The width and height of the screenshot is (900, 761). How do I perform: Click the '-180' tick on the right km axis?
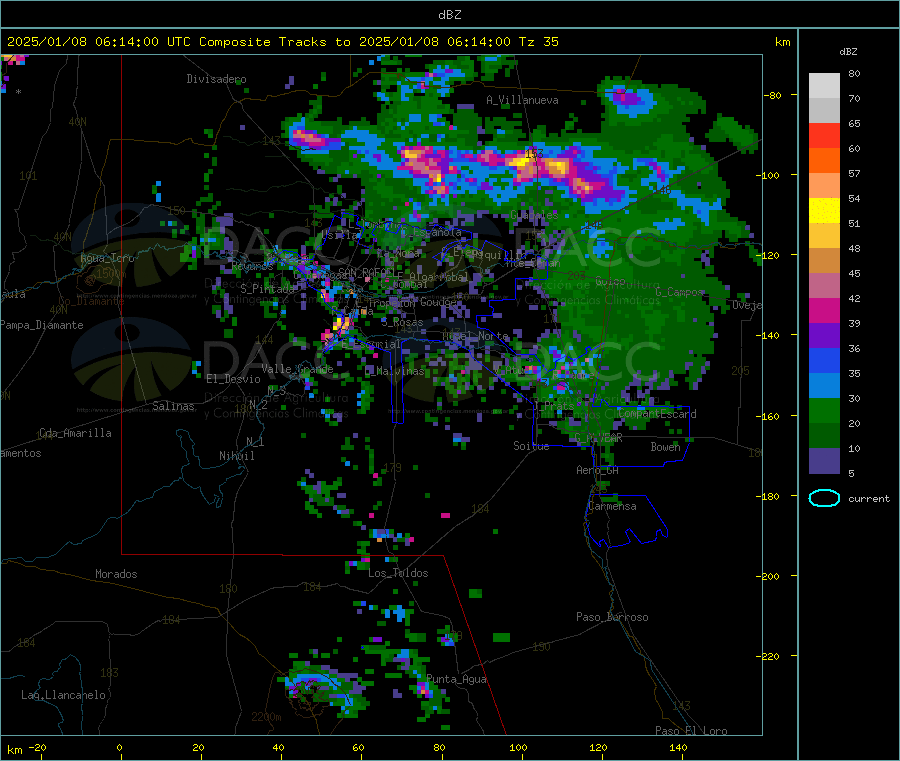[x=767, y=496]
